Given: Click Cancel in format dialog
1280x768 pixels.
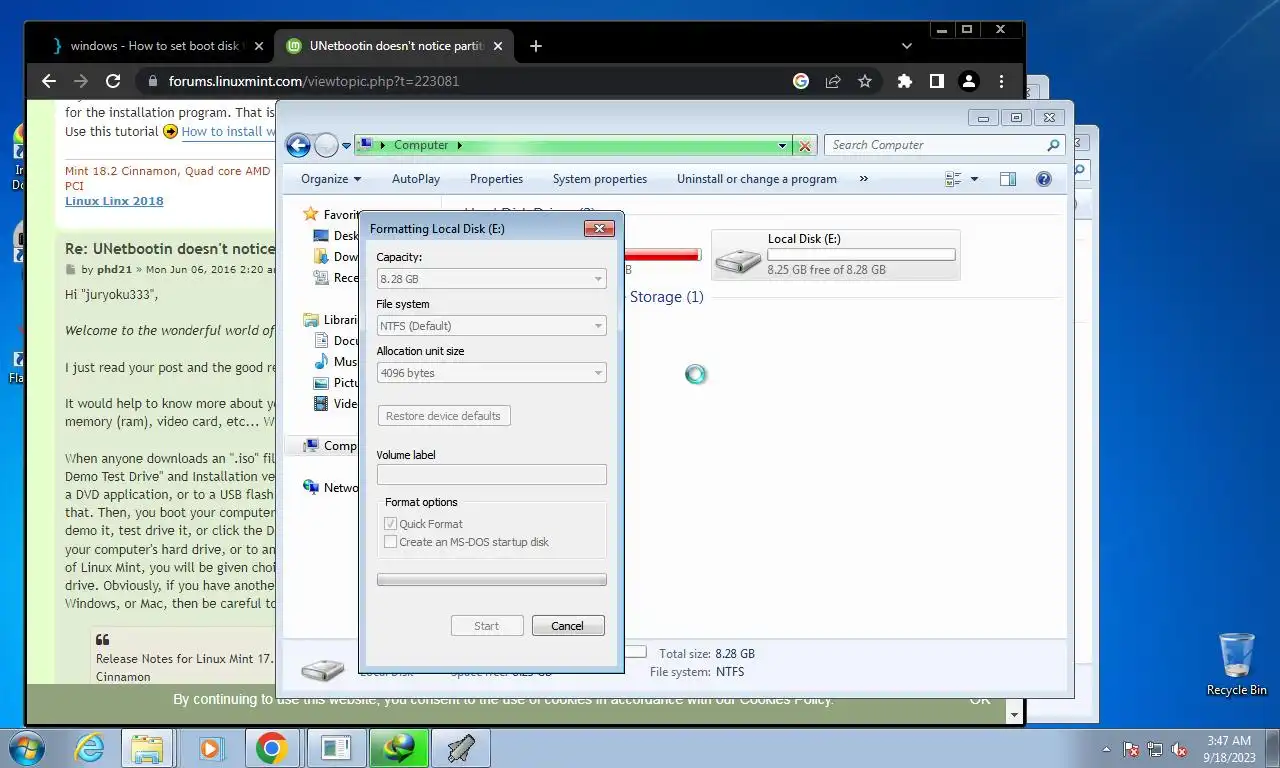Looking at the screenshot, I should 567,626.
